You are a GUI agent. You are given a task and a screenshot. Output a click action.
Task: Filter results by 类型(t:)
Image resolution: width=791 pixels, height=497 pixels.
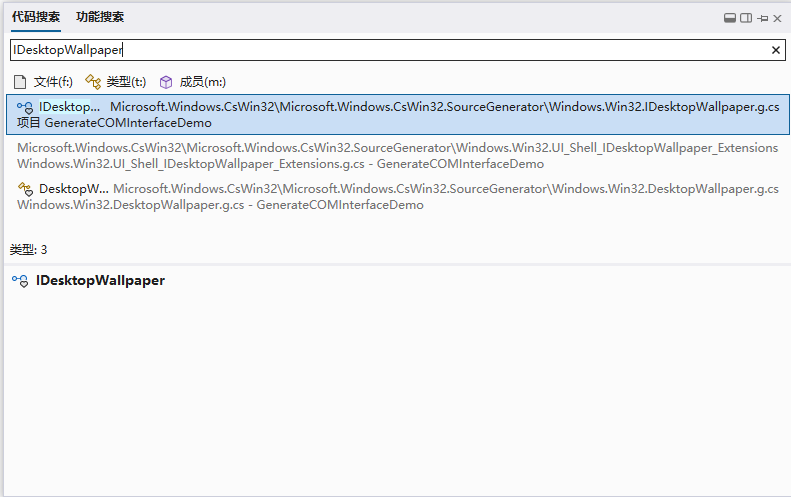tap(116, 82)
